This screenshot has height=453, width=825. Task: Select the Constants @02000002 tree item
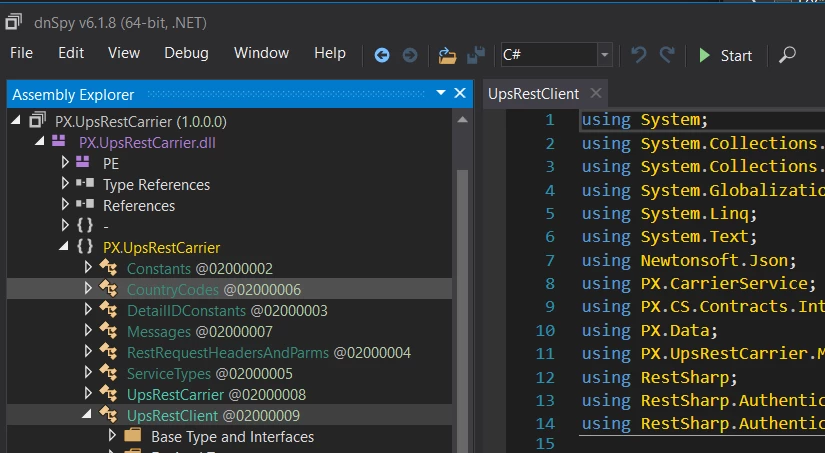click(x=200, y=269)
